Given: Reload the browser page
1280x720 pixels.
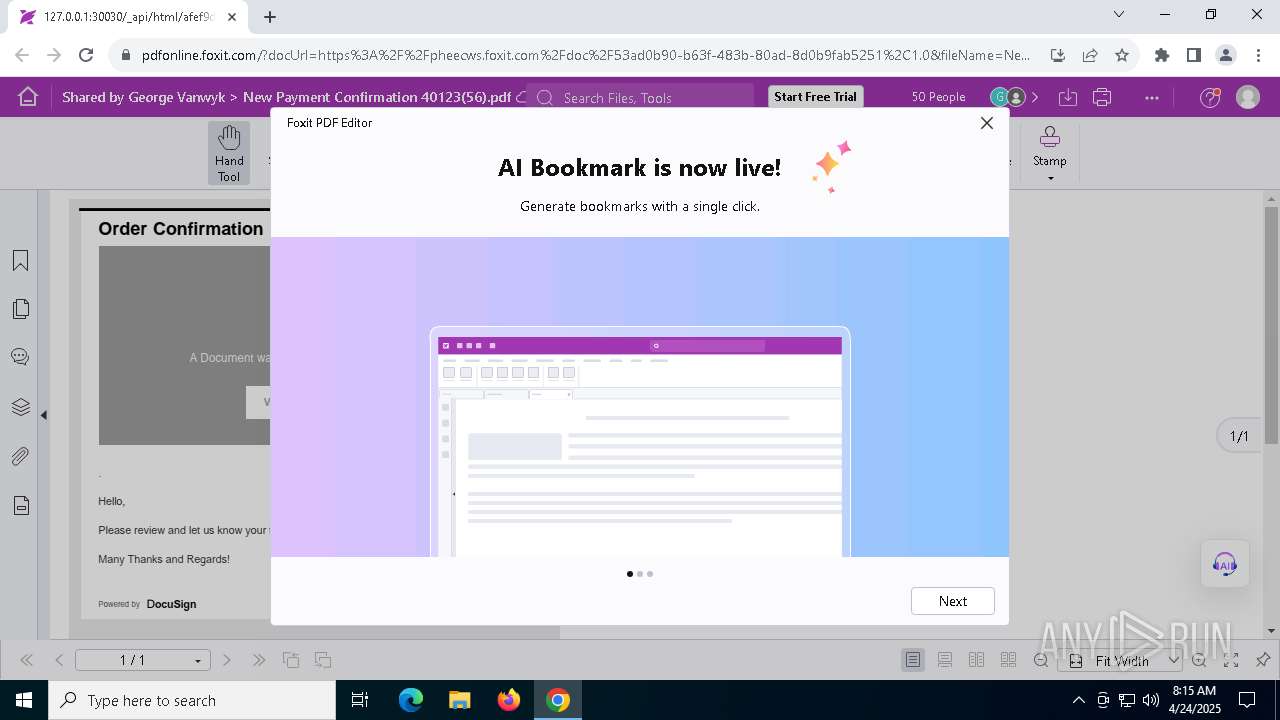Looking at the screenshot, I should point(86,56).
